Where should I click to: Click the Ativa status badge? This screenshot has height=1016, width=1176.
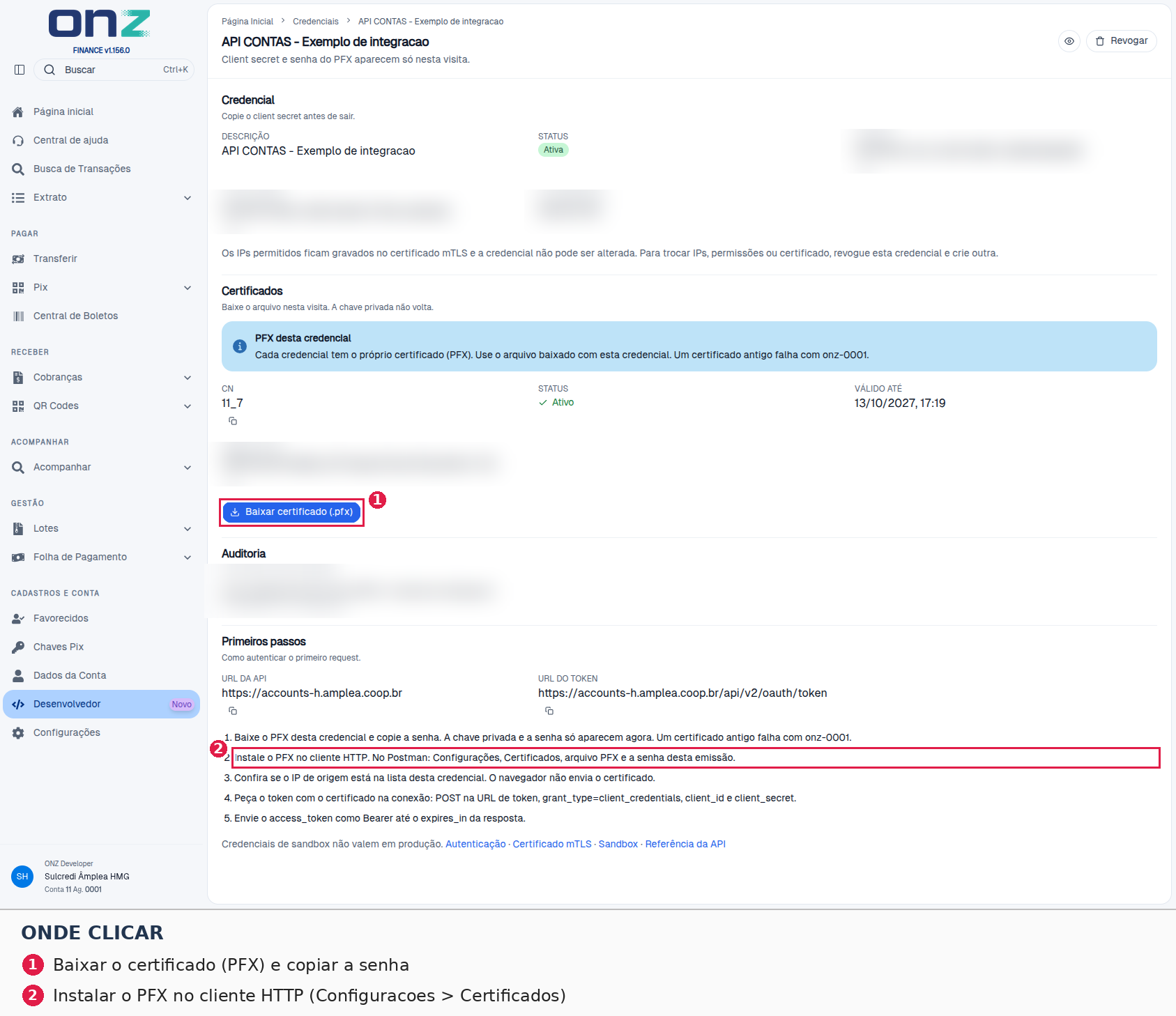553,150
